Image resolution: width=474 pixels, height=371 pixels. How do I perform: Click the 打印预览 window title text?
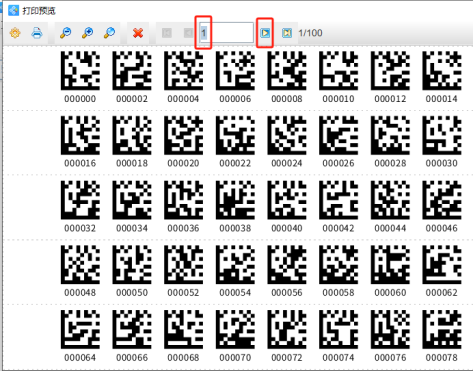[39, 11]
